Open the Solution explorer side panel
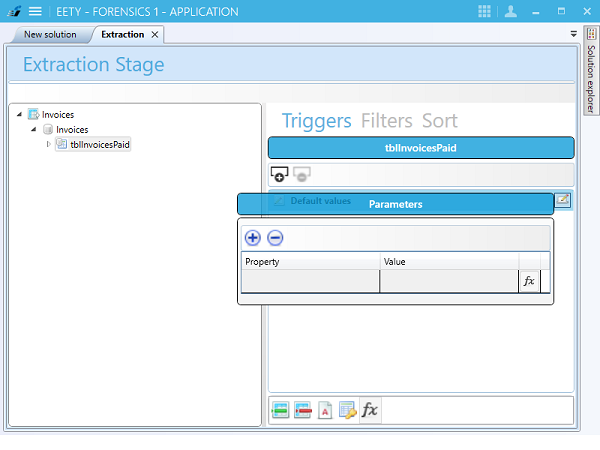Viewport: 600px width, 450px height. click(591, 70)
